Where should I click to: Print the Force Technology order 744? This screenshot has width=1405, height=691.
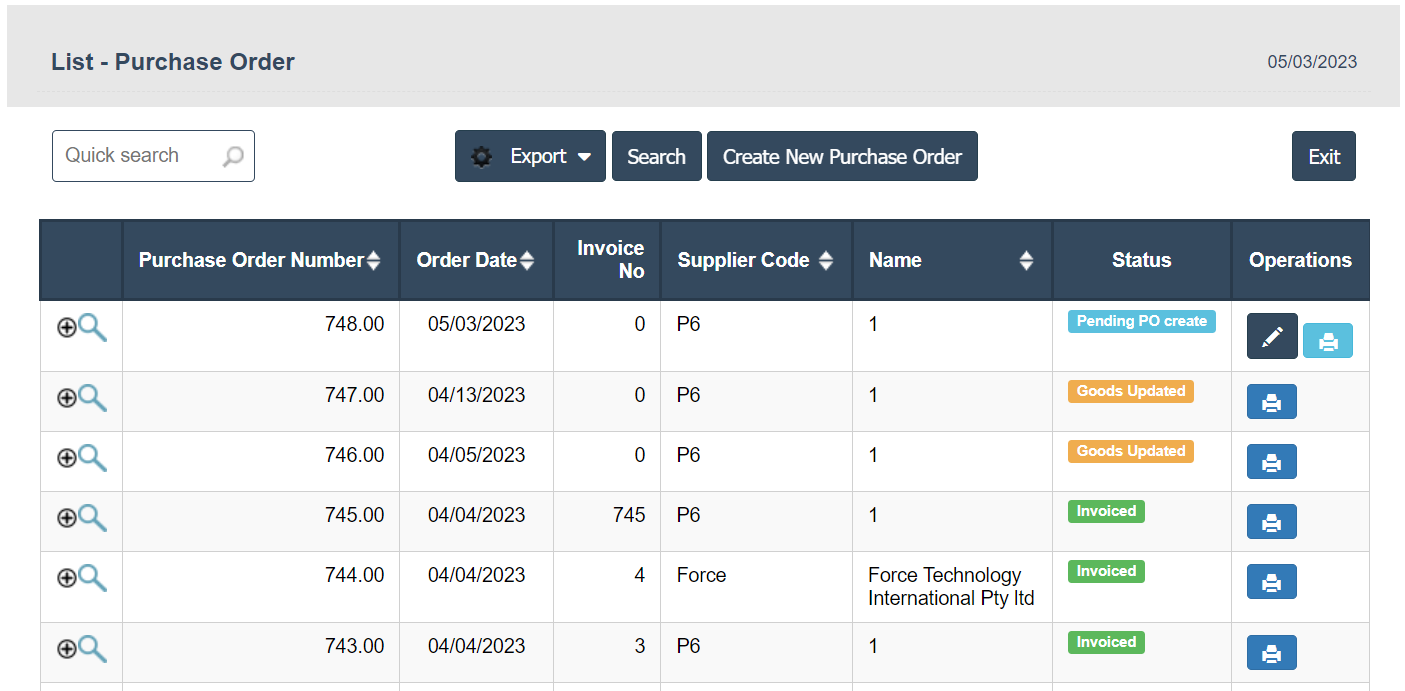click(1271, 582)
